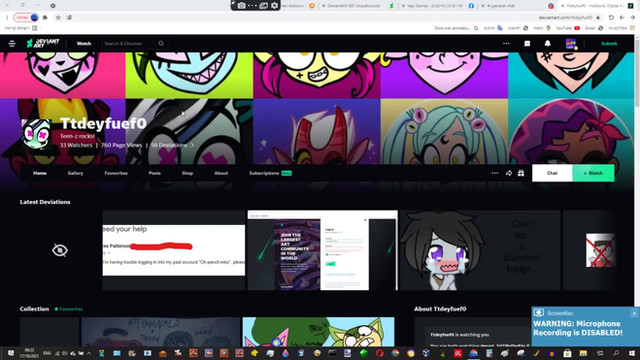
Task: Open the crying chibi deviation thumbnail
Action: [x=480, y=250]
